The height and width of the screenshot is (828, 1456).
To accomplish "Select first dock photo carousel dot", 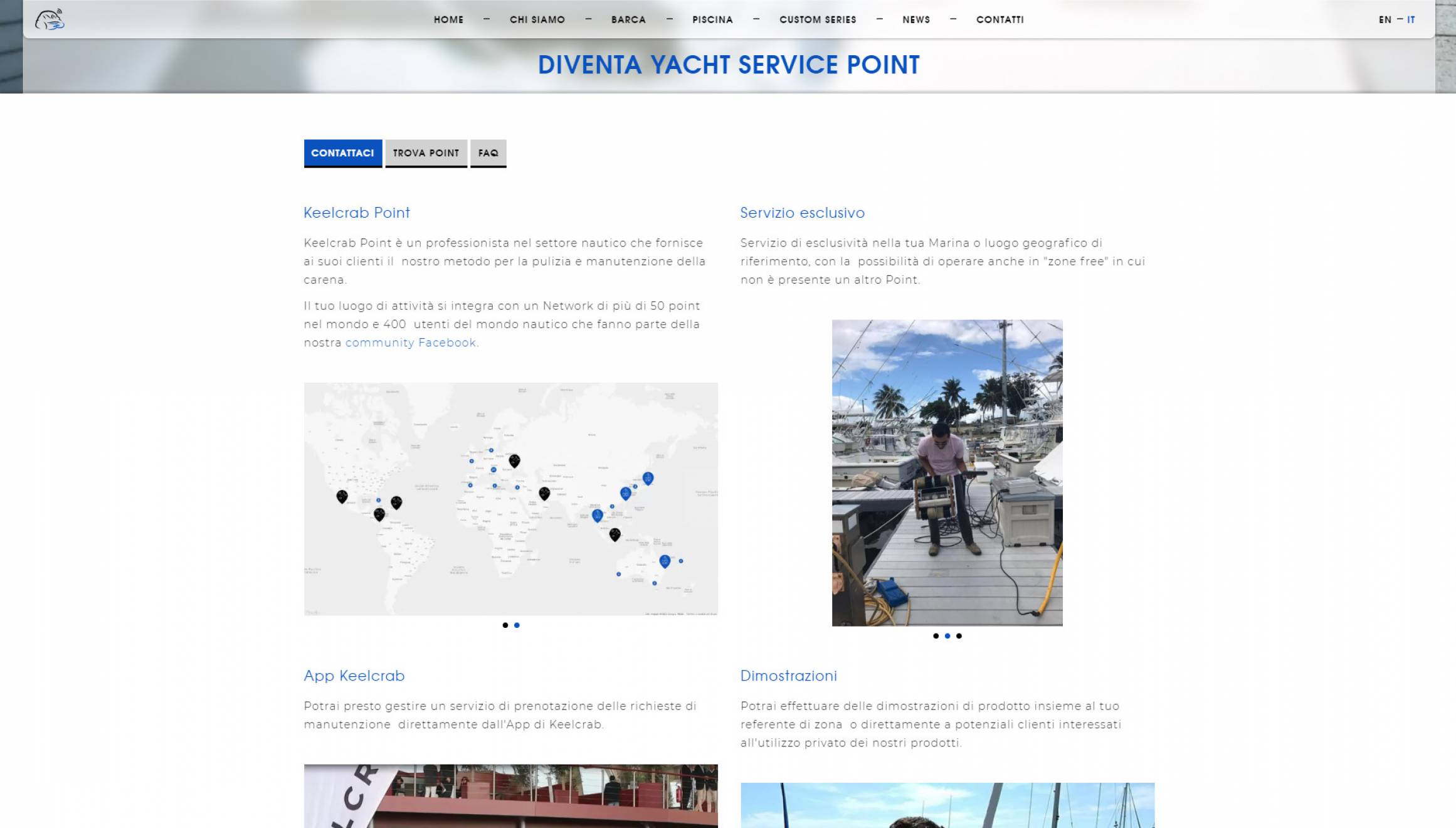I will (936, 636).
